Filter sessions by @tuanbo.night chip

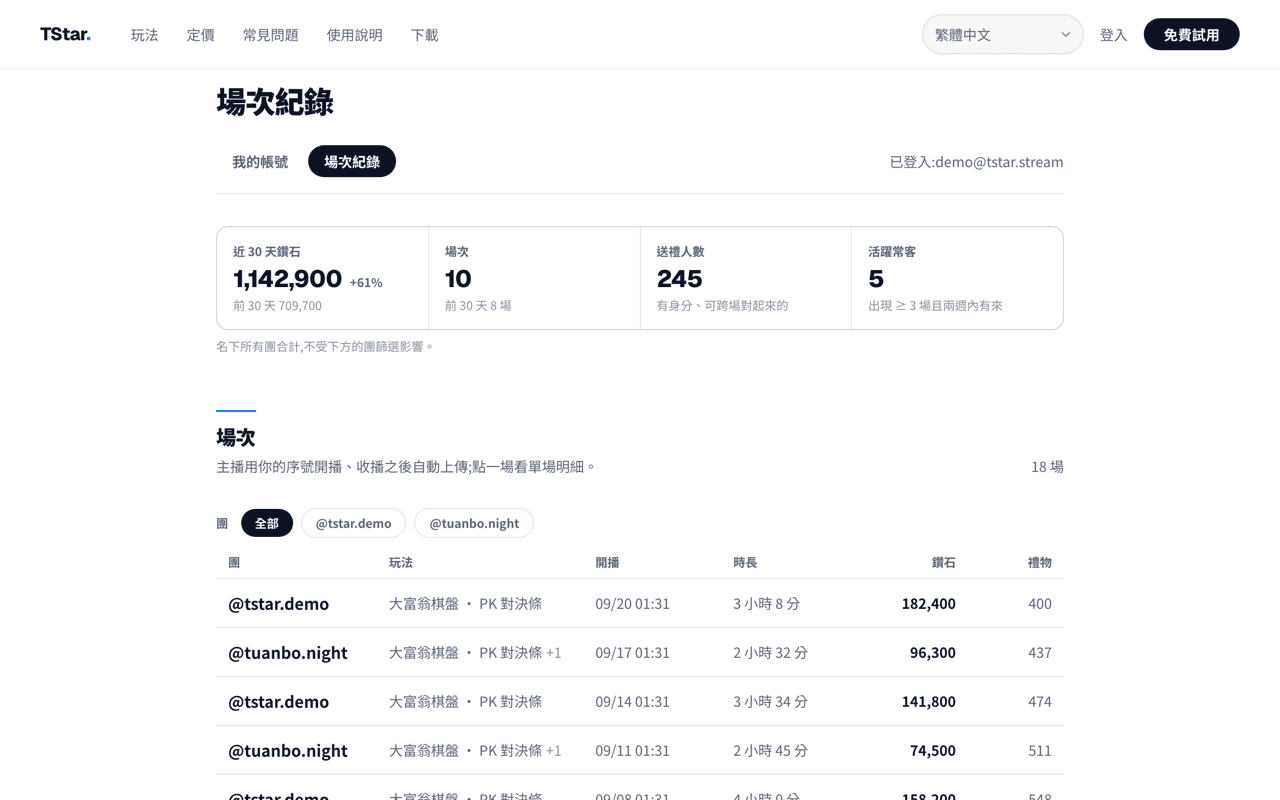point(474,523)
